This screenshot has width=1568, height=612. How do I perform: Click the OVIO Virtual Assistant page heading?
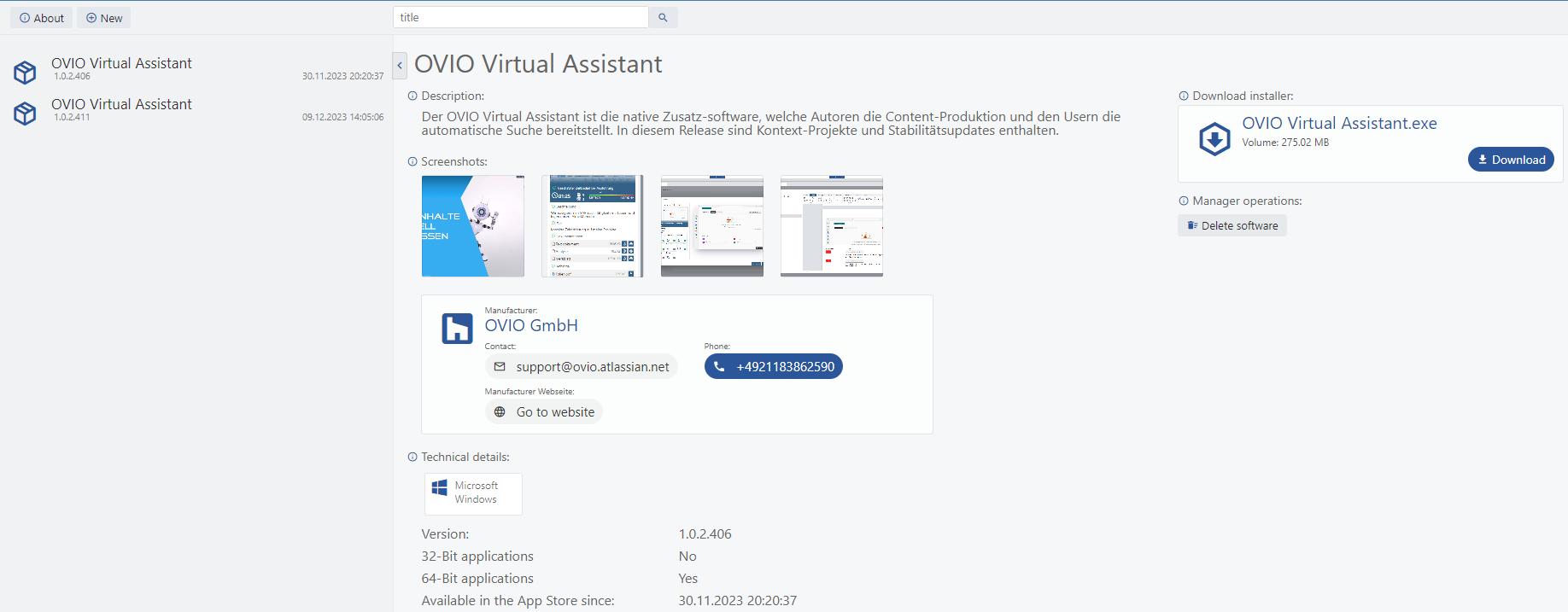(538, 64)
